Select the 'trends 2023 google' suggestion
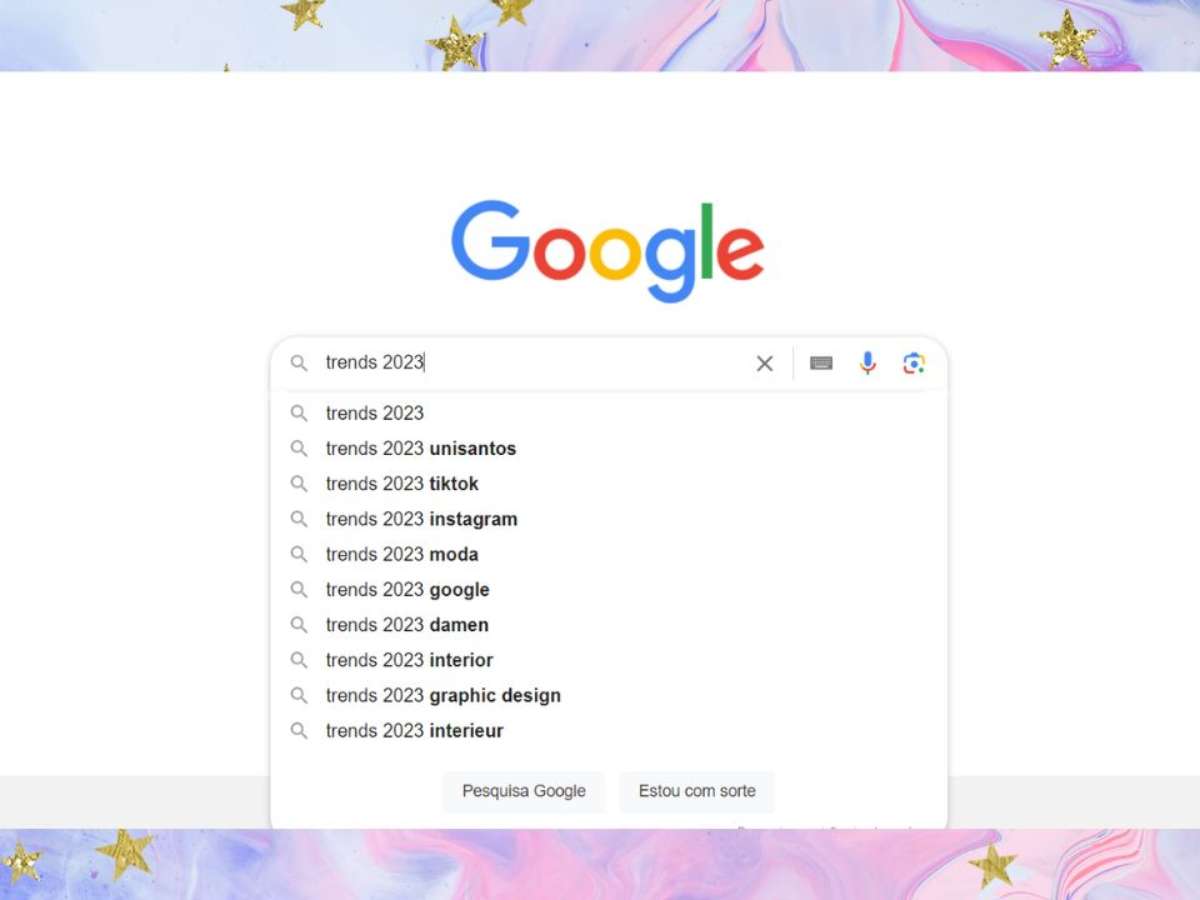The image size is (1200, 900). [609, 590]
